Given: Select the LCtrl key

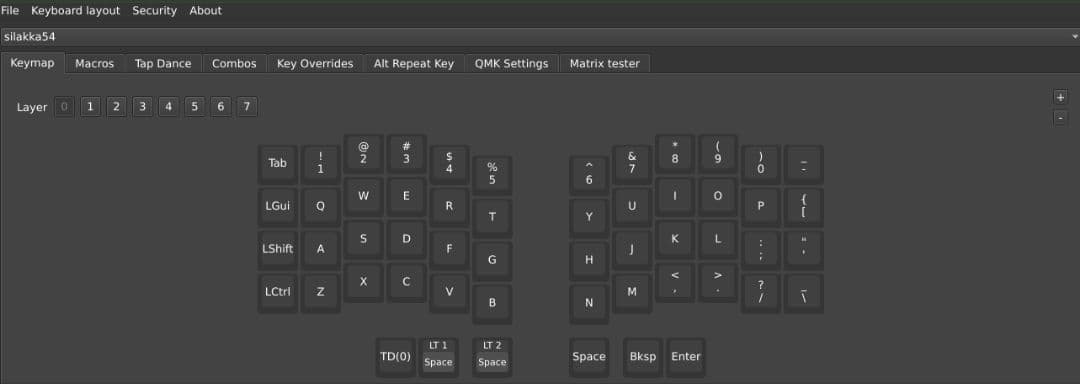Looking at the screenshot, I should click(x=278, y=292).
